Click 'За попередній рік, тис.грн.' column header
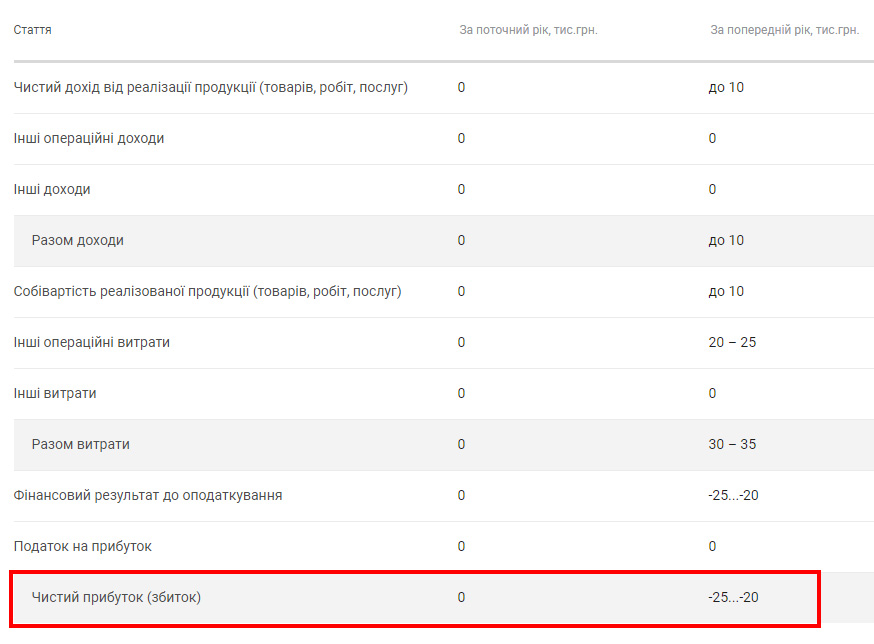The image size is (874, 644). tap(784, 30)
